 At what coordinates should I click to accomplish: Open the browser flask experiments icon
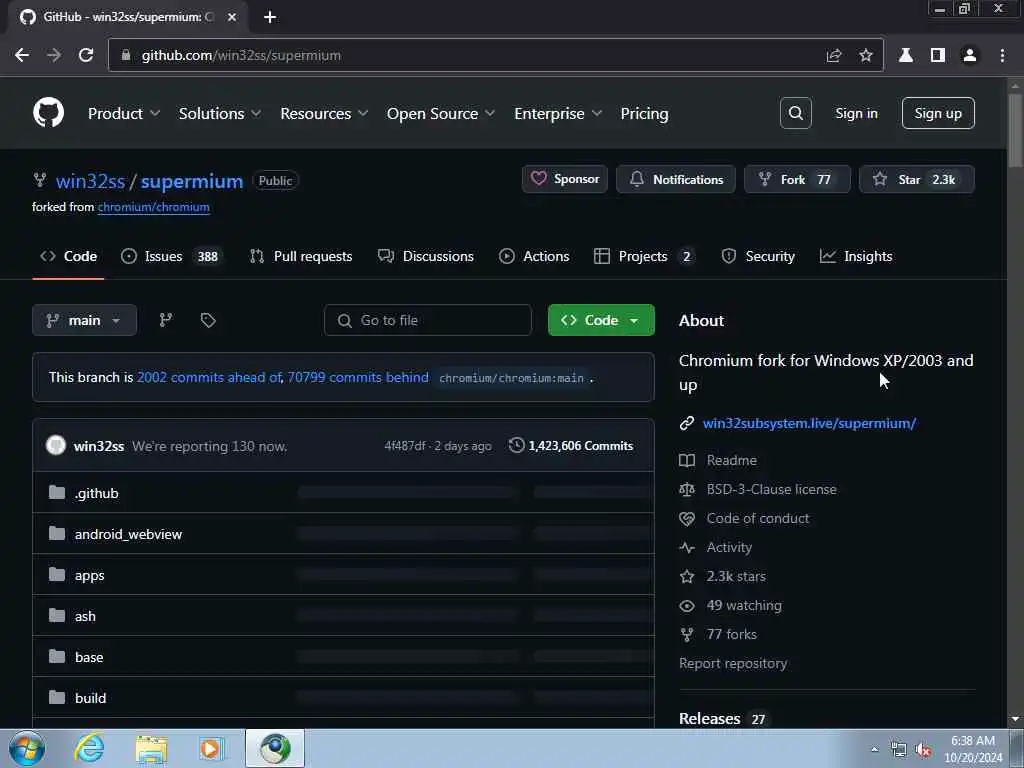(x=906, y=56)
